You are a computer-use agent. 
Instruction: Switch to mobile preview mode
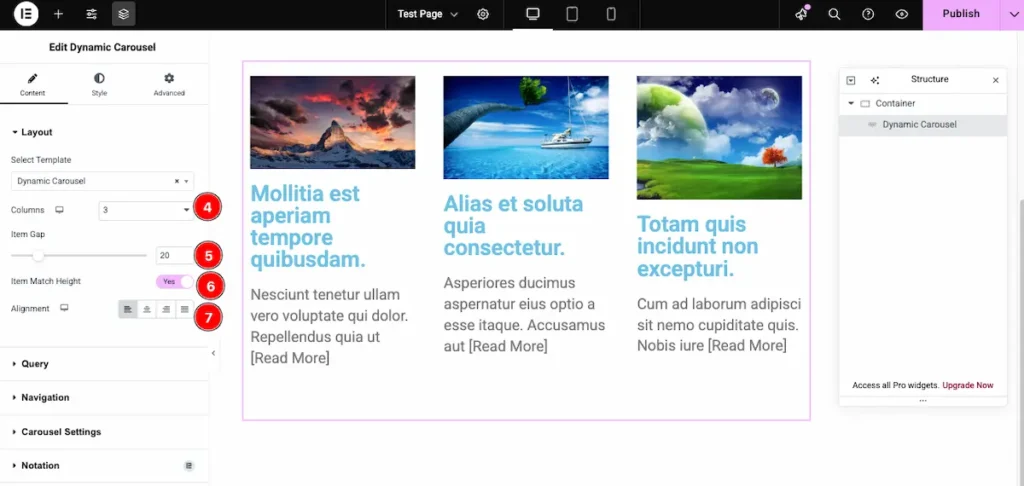tap(610, 14)
